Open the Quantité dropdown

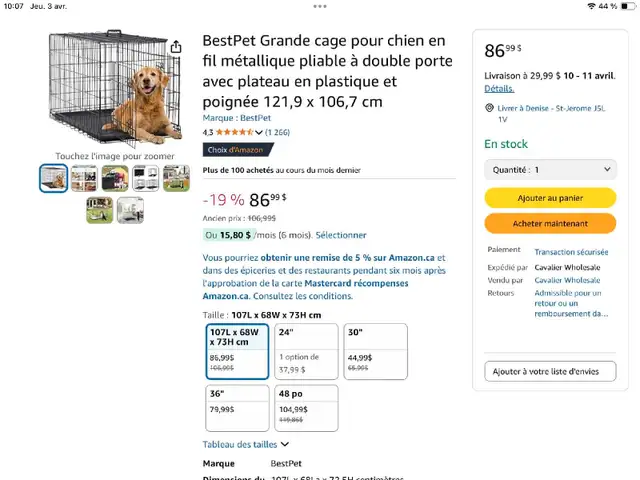point(550,170)
